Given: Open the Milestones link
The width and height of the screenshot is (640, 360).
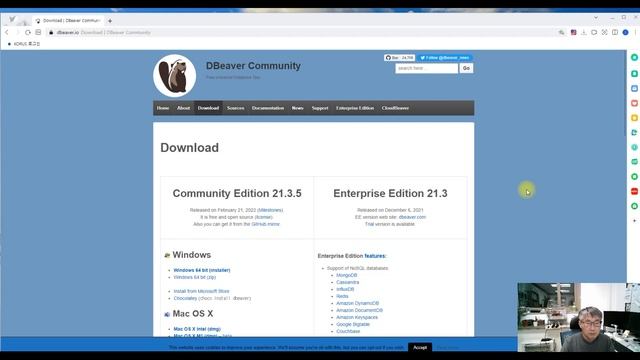Looking at the screenshot, I should (x=270, y=210).
